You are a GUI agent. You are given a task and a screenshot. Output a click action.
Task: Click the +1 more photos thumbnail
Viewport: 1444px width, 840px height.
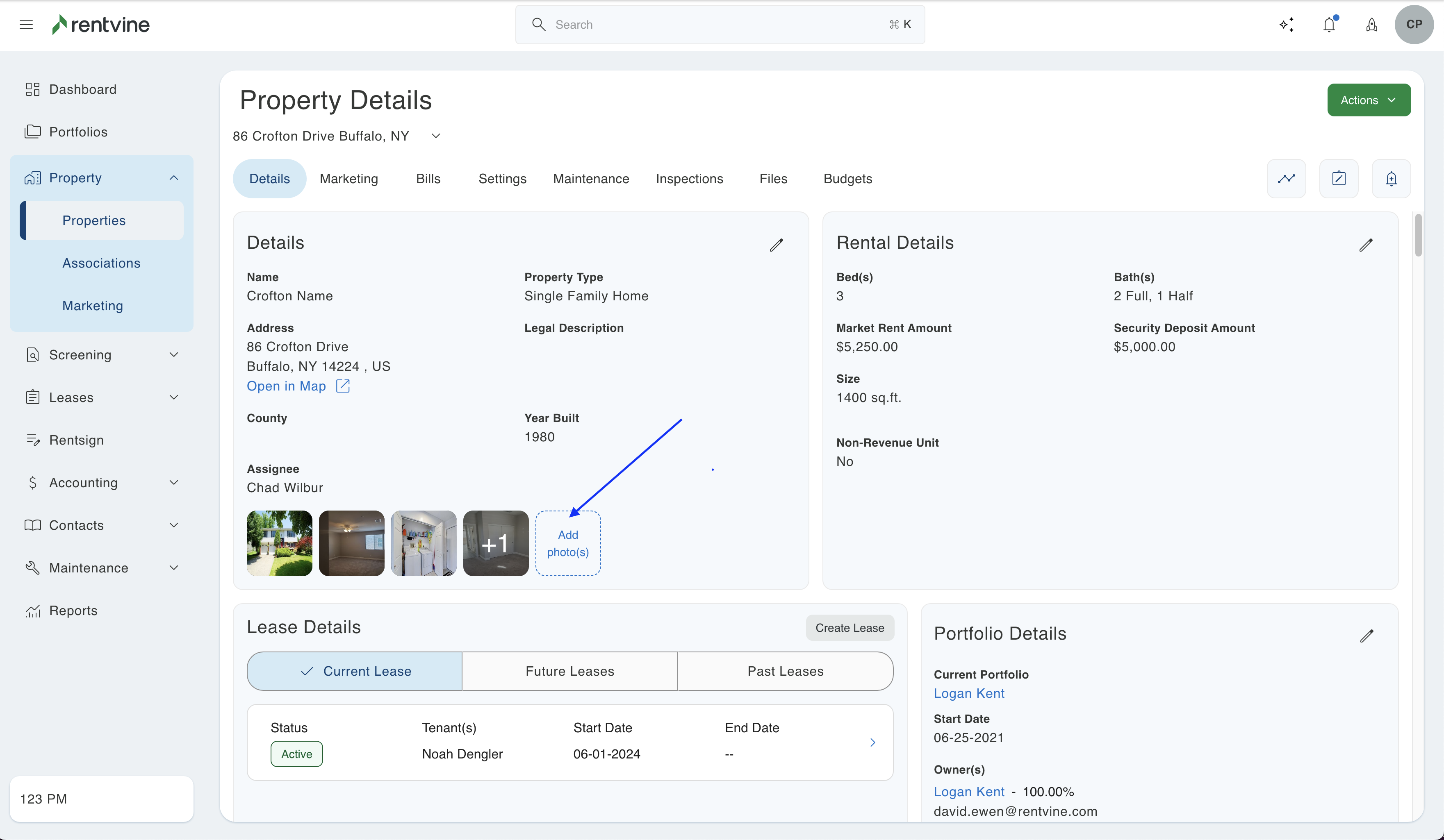(496, 543)
